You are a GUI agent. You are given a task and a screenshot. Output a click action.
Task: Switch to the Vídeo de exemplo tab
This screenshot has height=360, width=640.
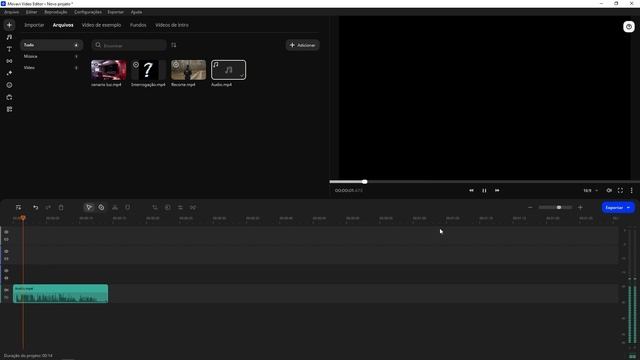tap(101, 25)
